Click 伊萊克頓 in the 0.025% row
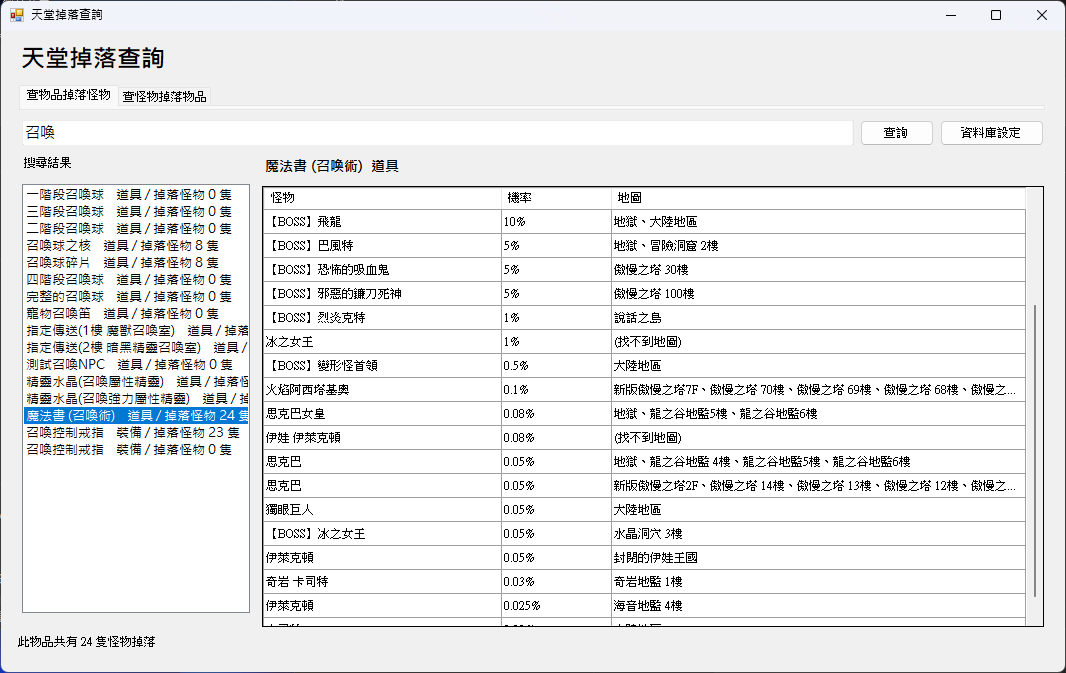The height and width of the screenshot is (673, 1066). tap(383, 606)
